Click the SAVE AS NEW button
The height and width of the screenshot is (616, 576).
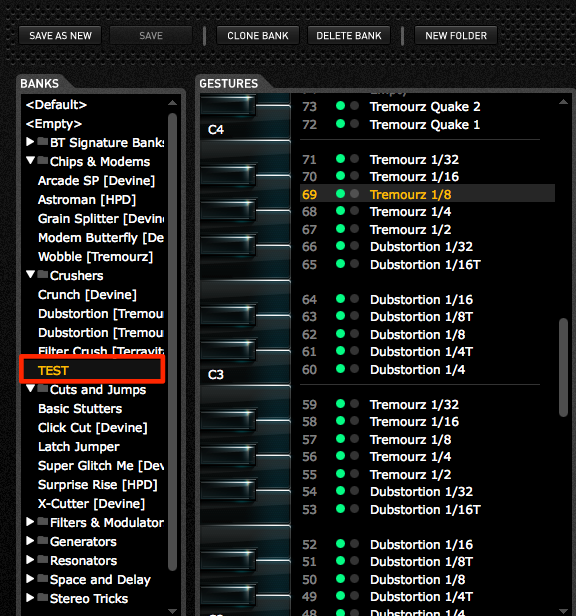(60, 36)
